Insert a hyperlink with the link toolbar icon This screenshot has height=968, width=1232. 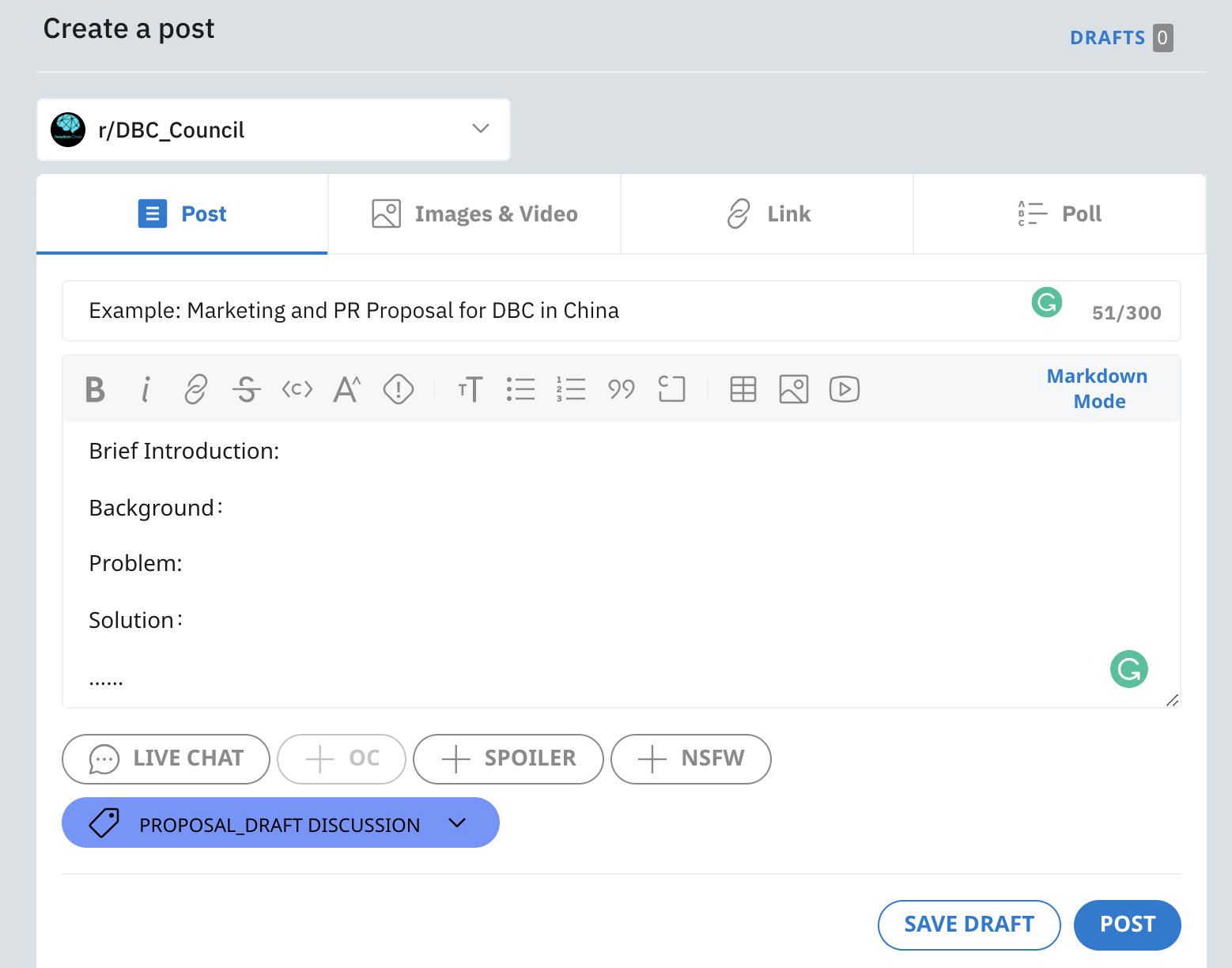pos(195,389)
